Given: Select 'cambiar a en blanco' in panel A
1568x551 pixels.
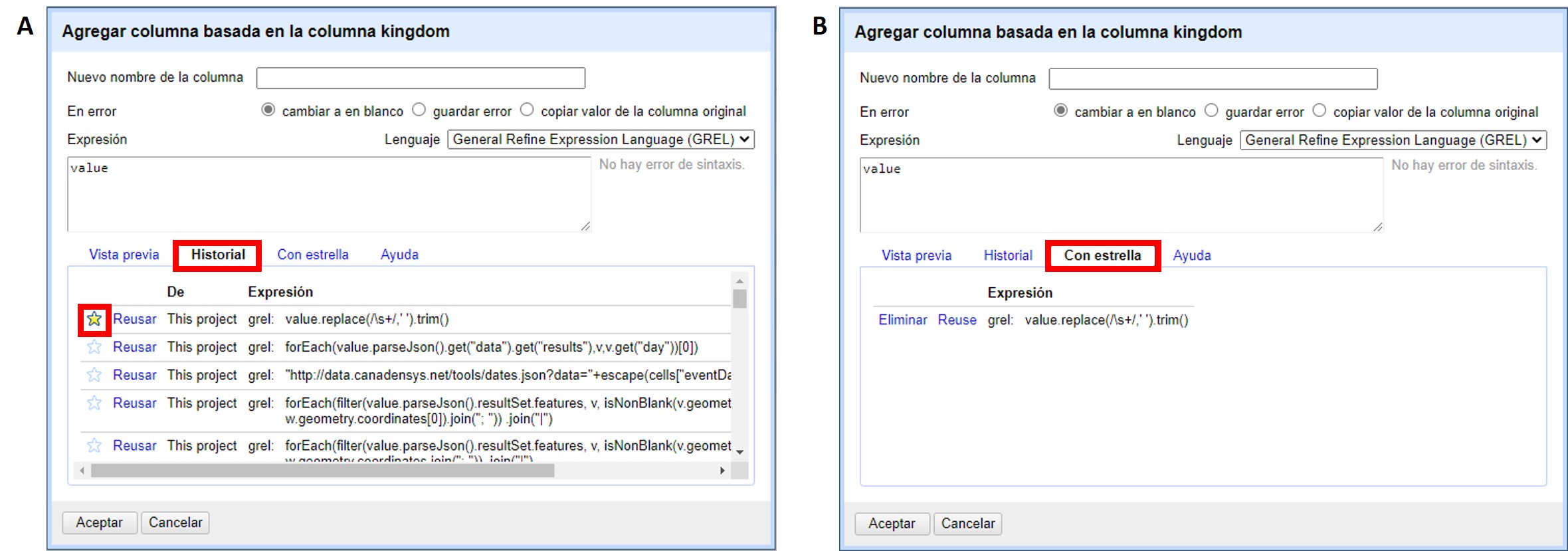Looking at the screenshot, I should click(x=268, y=110).
